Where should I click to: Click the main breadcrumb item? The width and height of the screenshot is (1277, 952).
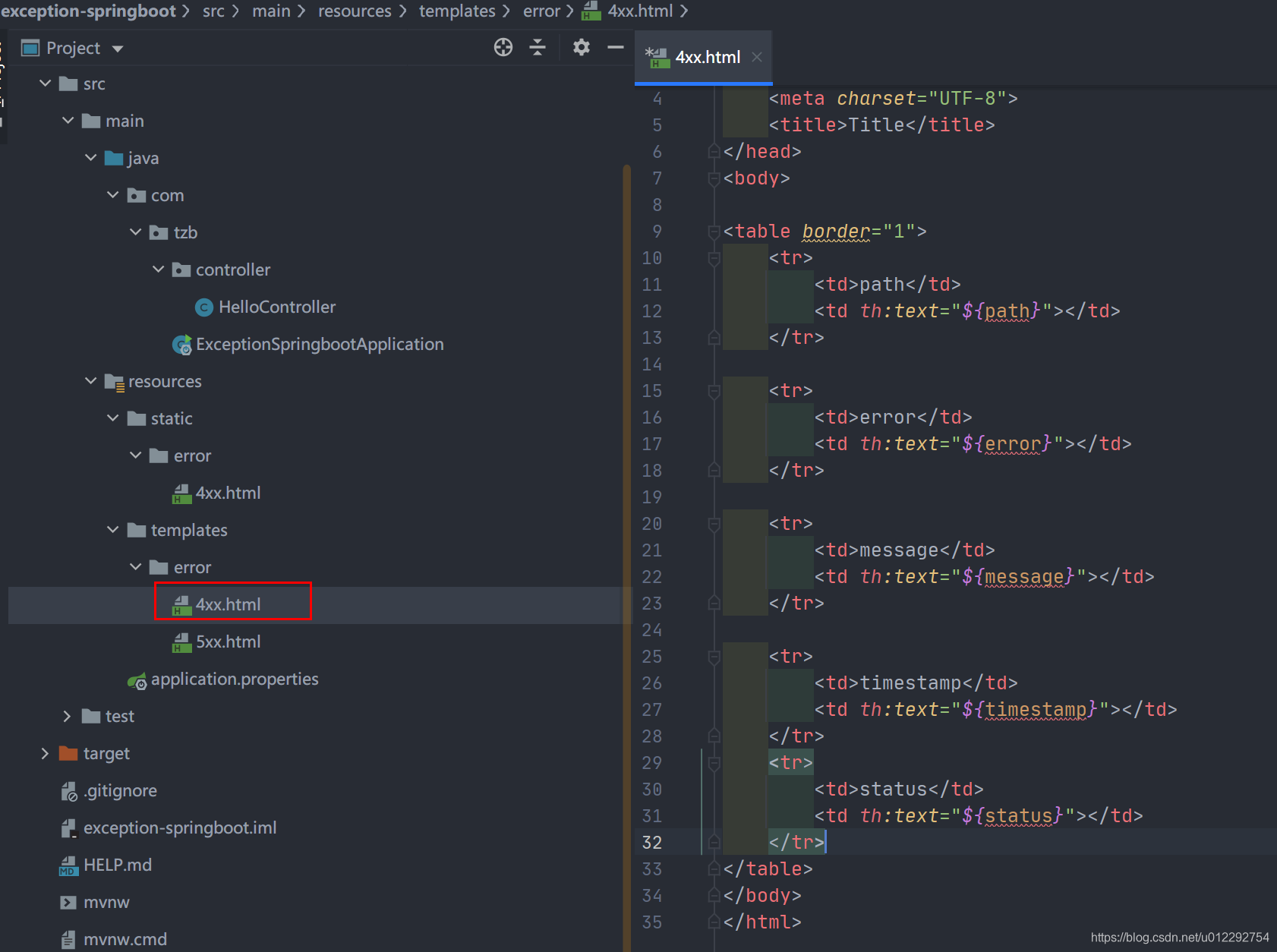pos(271,11)
